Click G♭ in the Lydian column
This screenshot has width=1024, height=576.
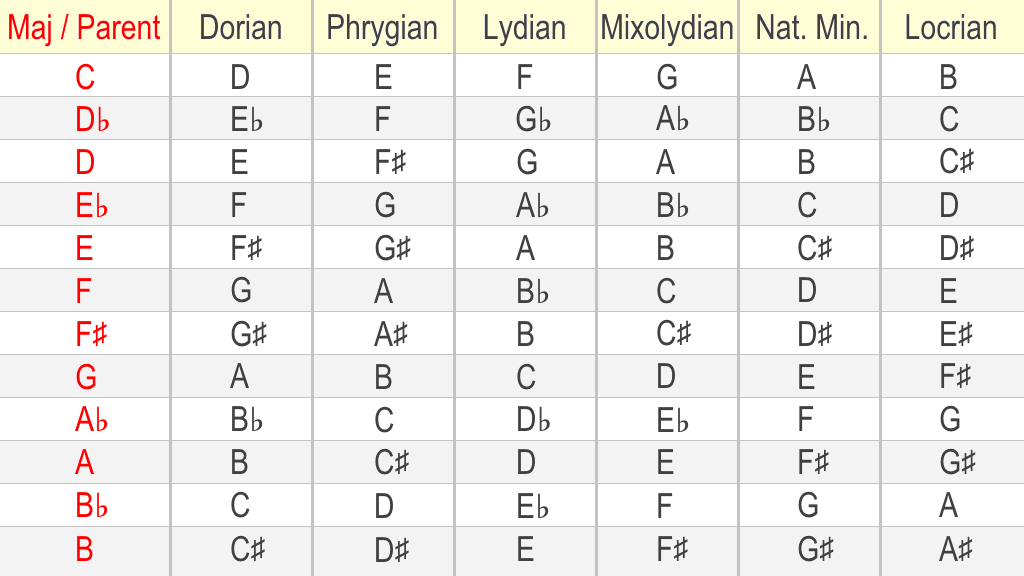coord(533,120)
